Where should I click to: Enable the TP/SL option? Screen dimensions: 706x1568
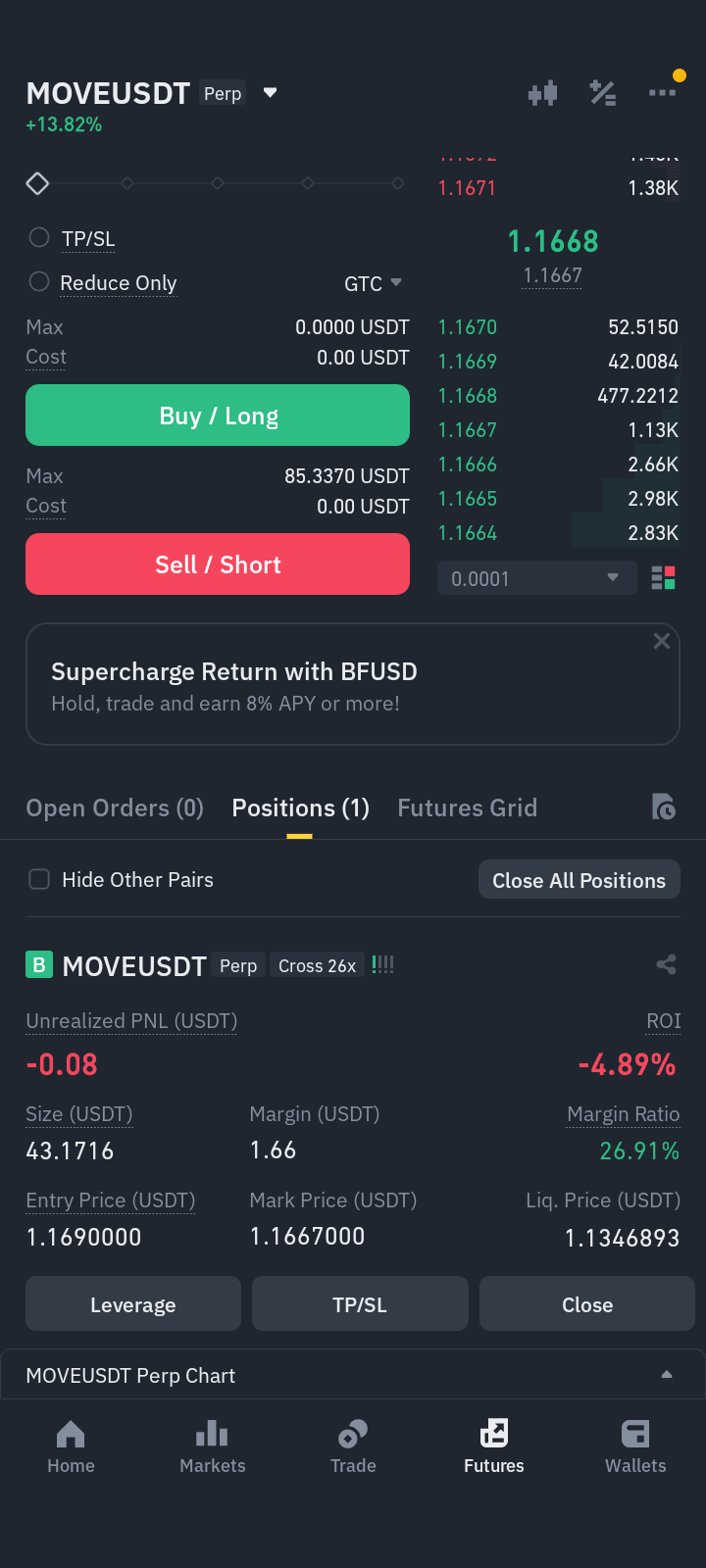coord(39,237)
